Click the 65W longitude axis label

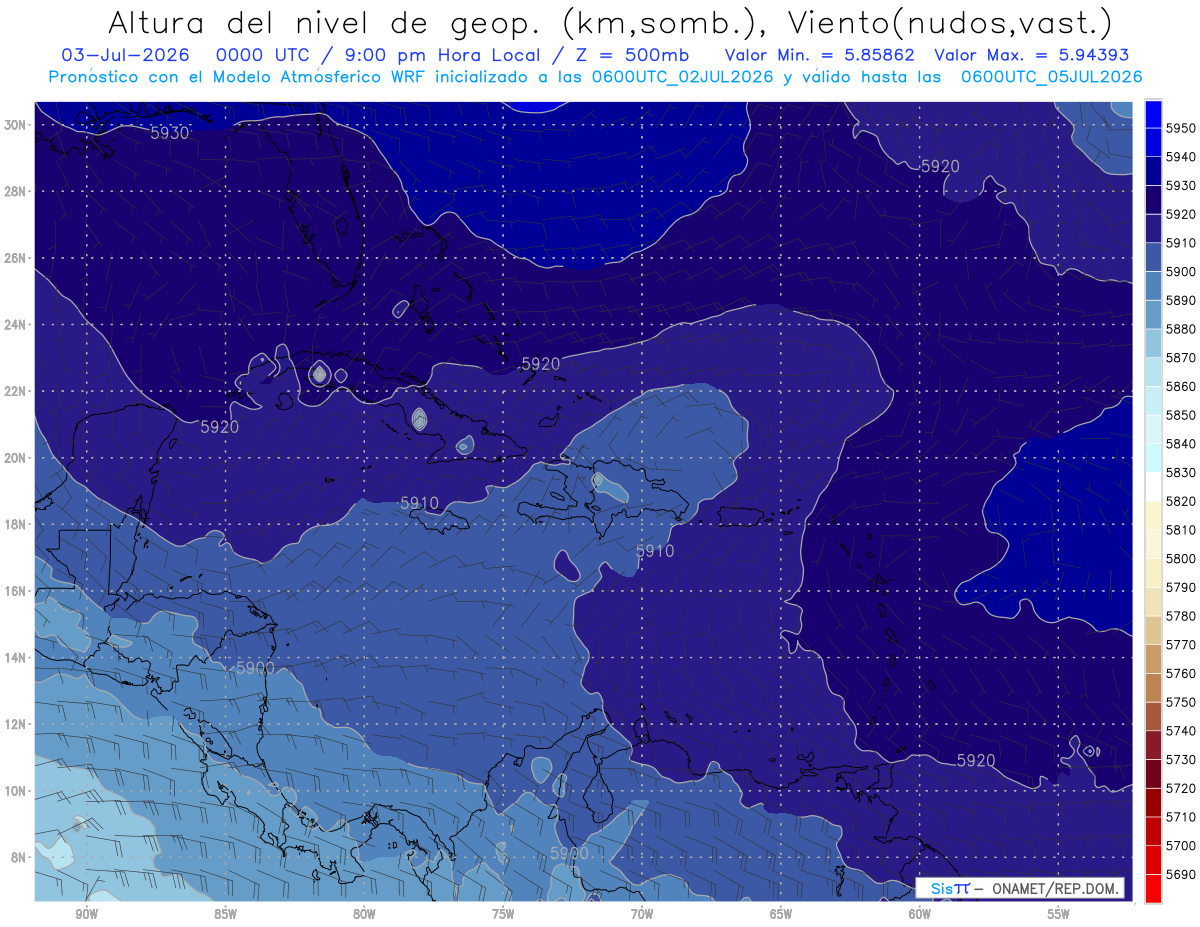pyautogui.click(x=781, y=914)
